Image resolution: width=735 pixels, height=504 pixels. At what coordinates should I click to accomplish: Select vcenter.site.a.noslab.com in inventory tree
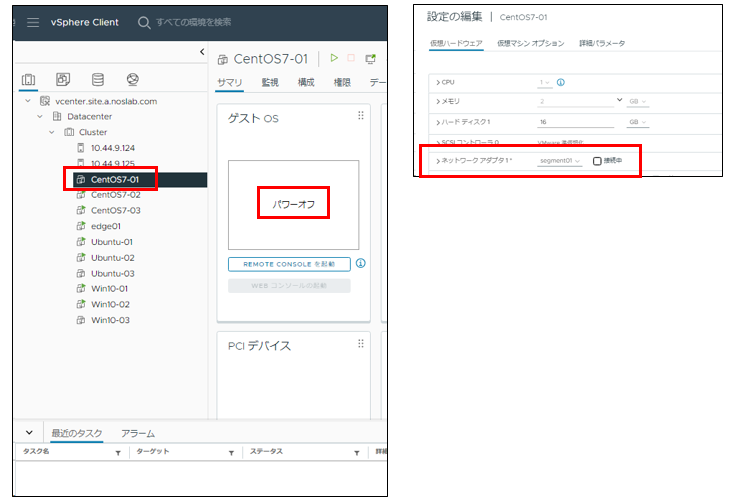coord(106,101)
